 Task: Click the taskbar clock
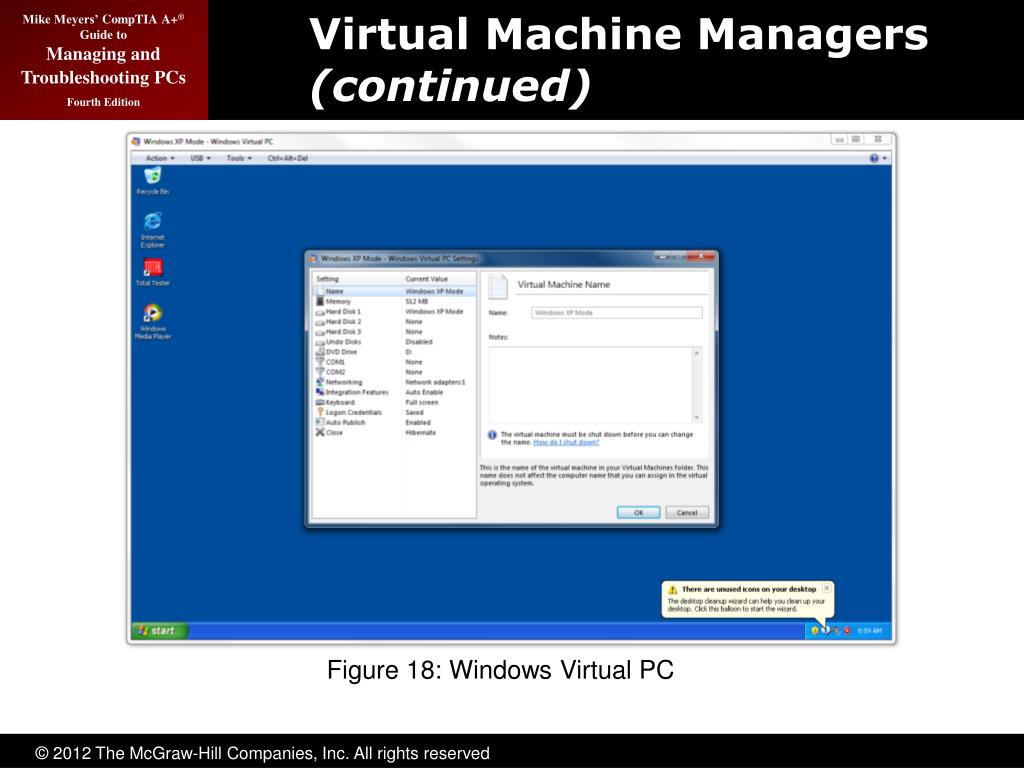869,631
